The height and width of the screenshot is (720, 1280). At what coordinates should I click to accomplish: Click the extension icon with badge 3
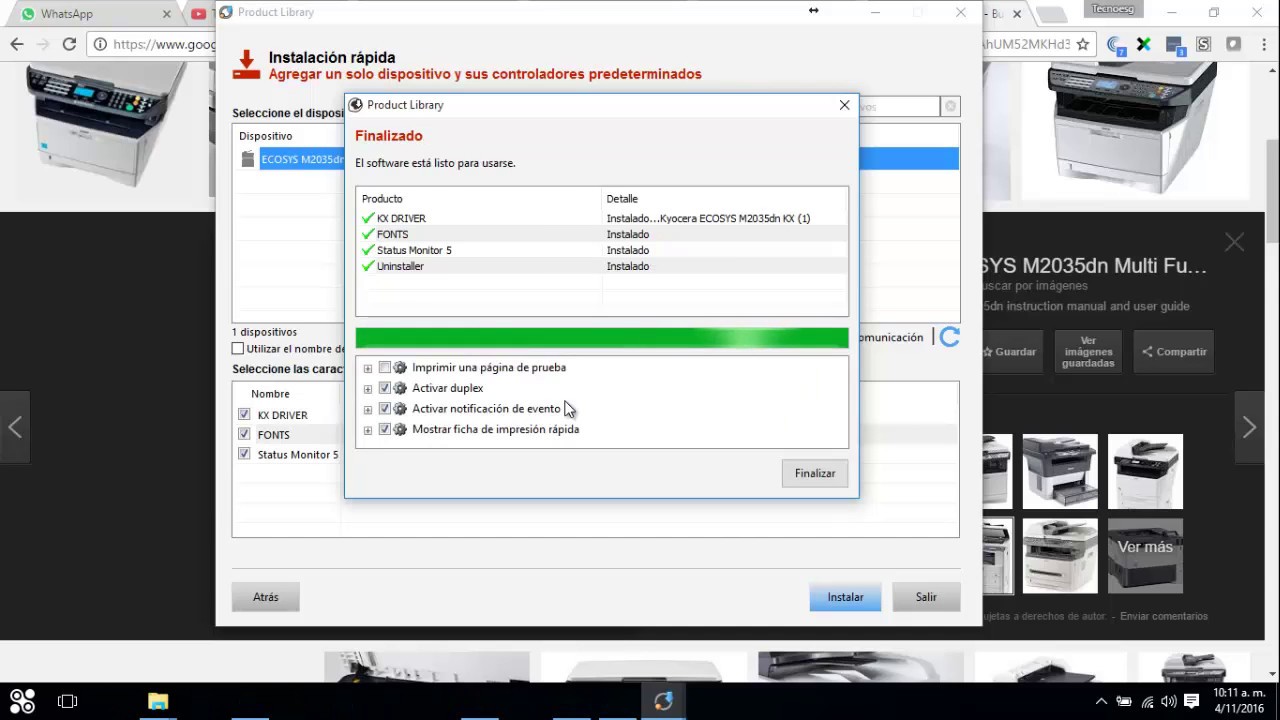coord(1175,45)
